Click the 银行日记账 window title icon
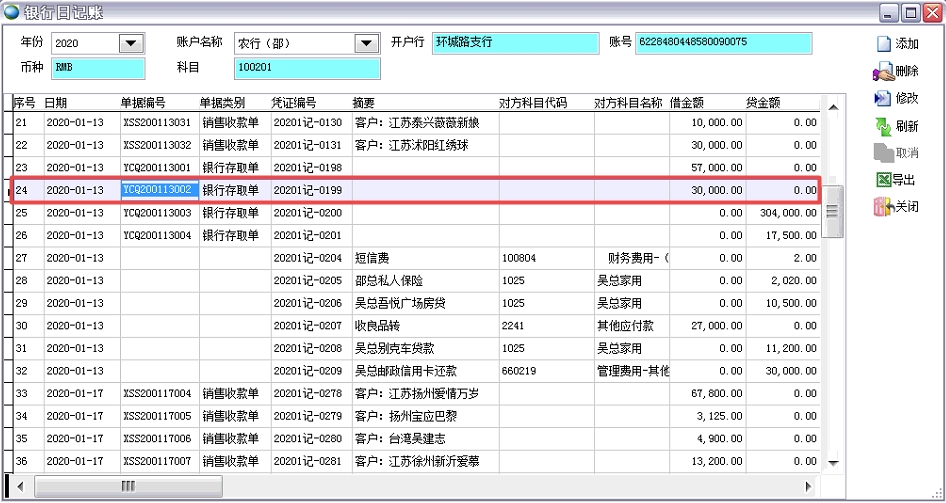This screenshot has height=503, width=946. [x=12, y=12]
